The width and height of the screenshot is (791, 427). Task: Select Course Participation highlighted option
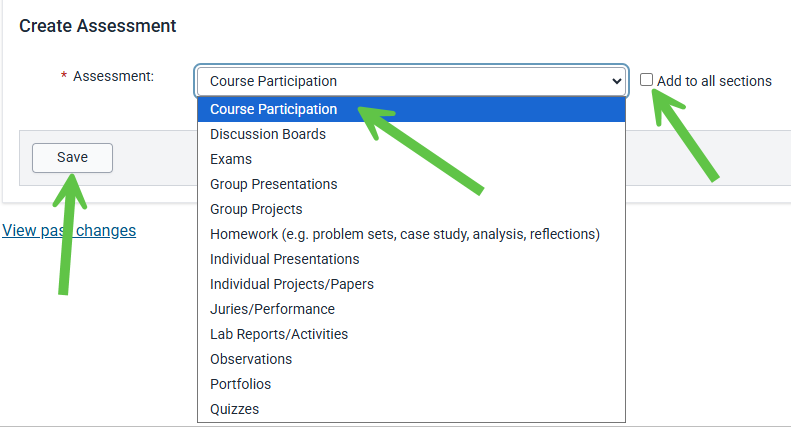[x=411, y=109]
